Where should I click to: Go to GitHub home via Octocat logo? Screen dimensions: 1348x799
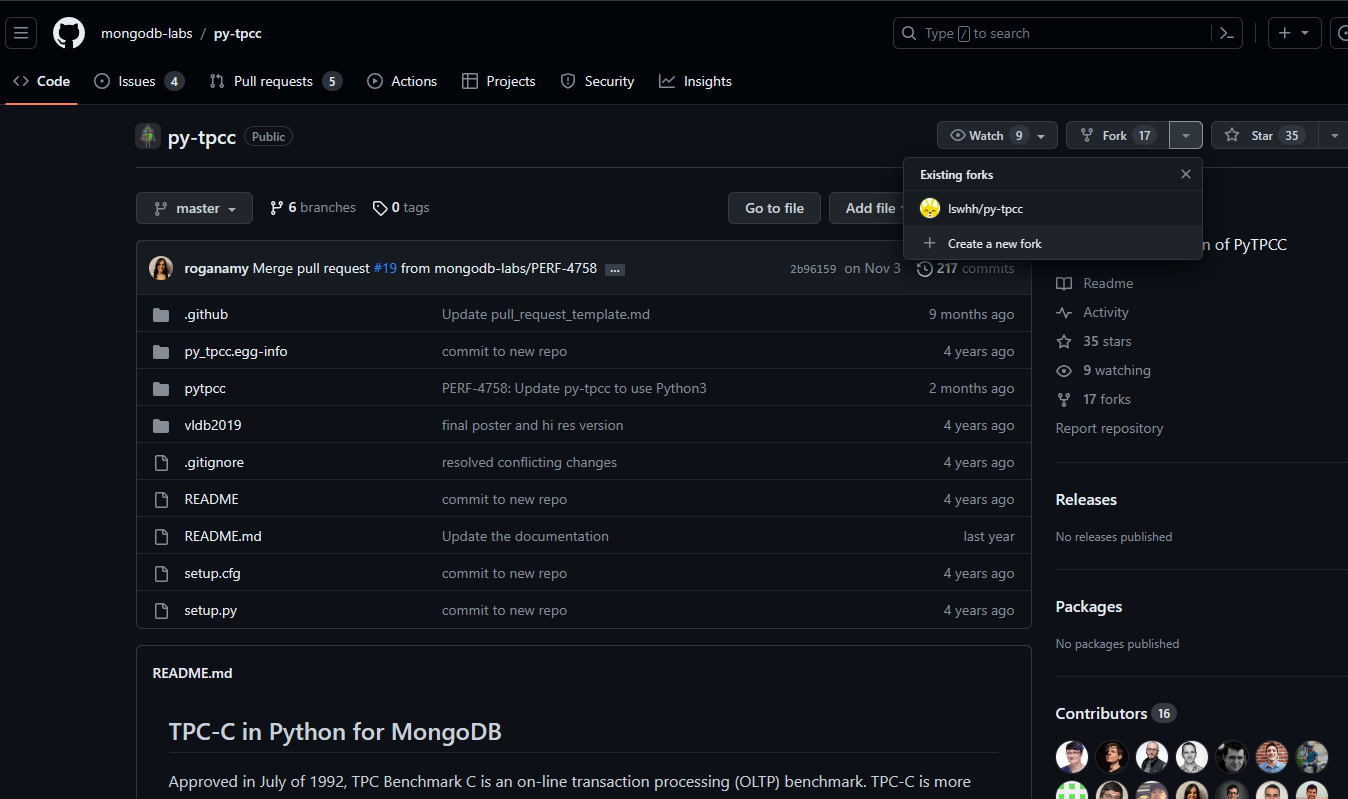pyautogui.click(x=69, y=33)
